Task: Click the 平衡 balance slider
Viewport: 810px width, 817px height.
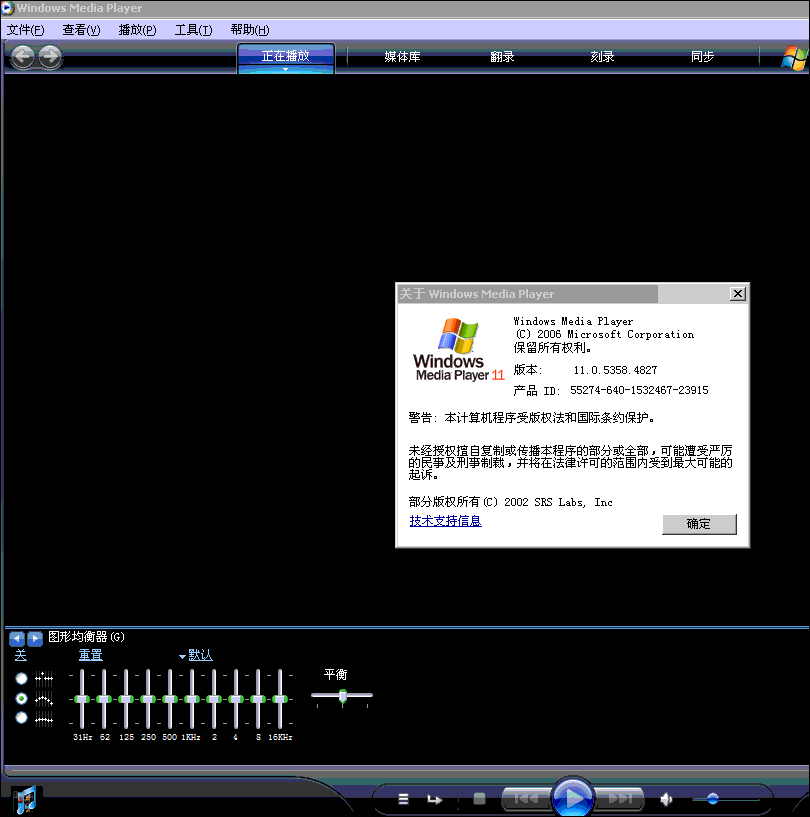Action: tap(342, 696)
